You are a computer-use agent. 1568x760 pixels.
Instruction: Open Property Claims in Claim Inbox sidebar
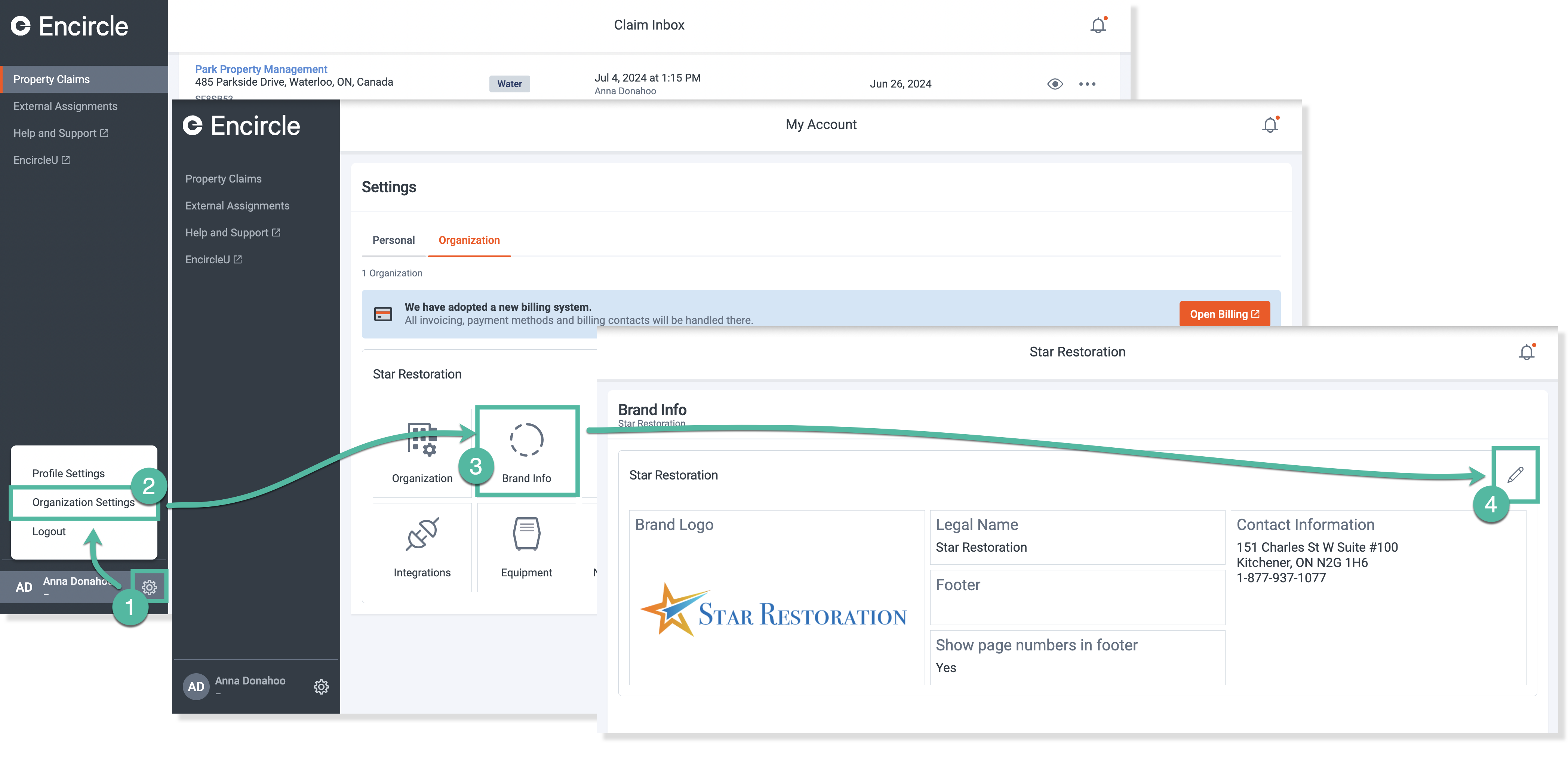tap(84, 79)
